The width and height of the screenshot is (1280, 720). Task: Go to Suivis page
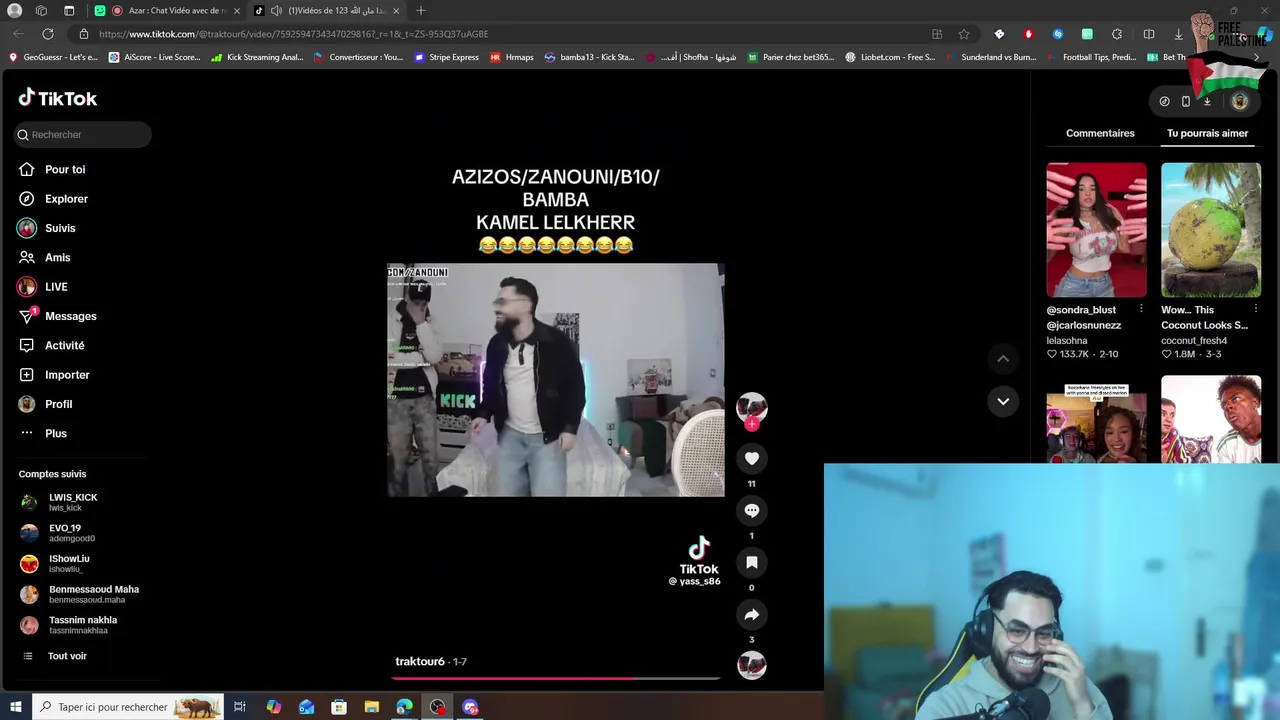(47, 228)
